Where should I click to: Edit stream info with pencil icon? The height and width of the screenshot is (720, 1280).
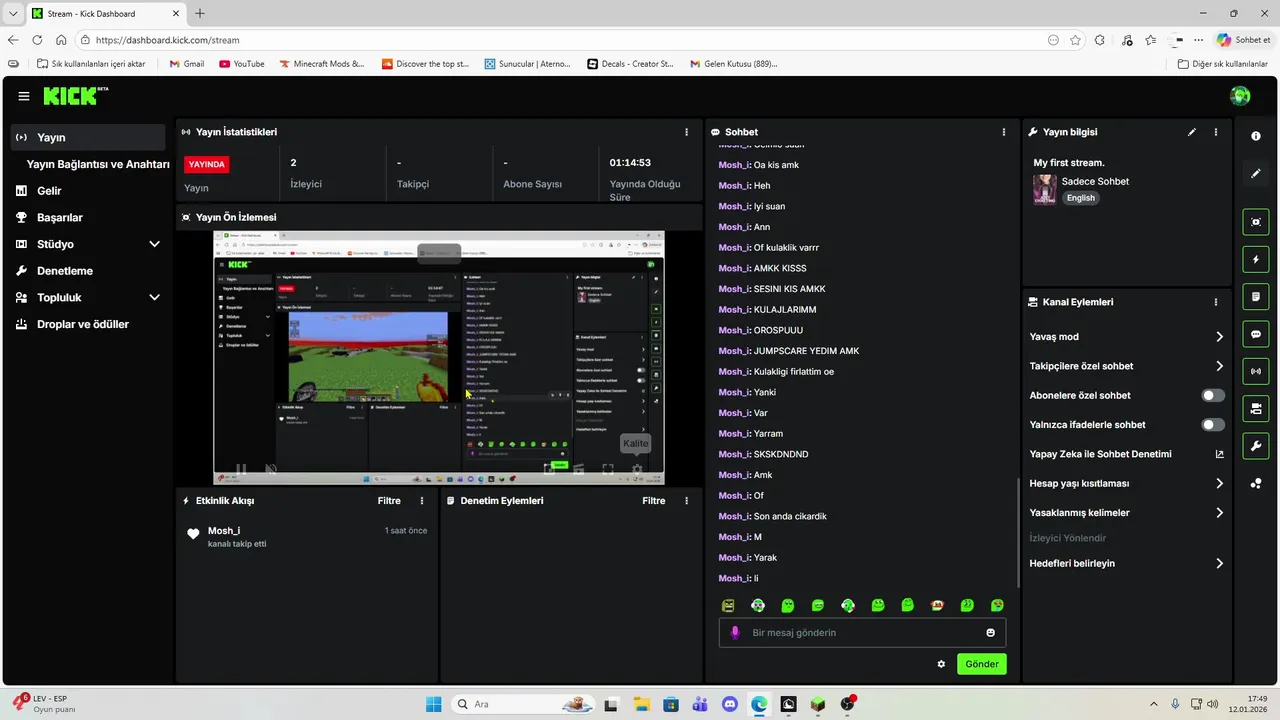1192,132
